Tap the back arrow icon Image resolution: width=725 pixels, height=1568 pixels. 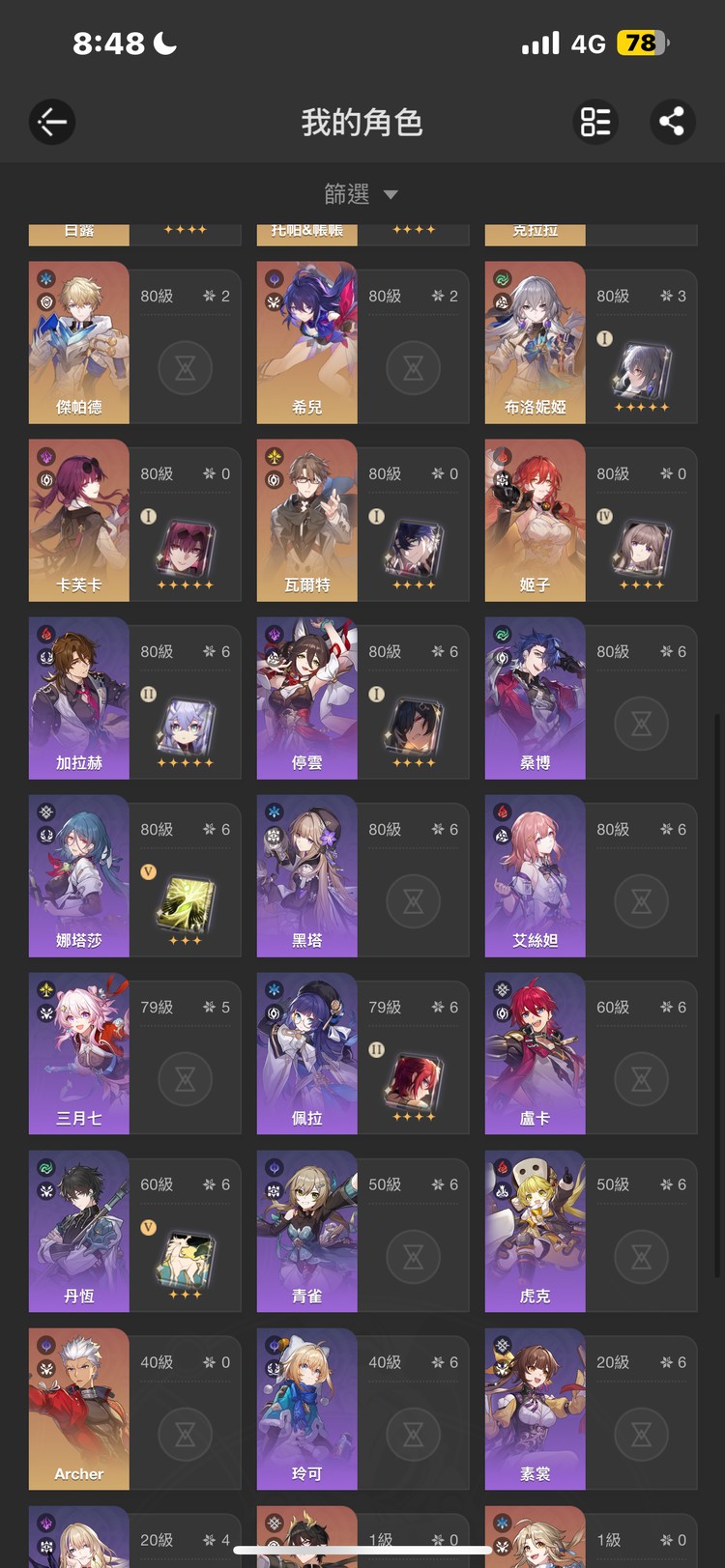[x=52, y=122]
